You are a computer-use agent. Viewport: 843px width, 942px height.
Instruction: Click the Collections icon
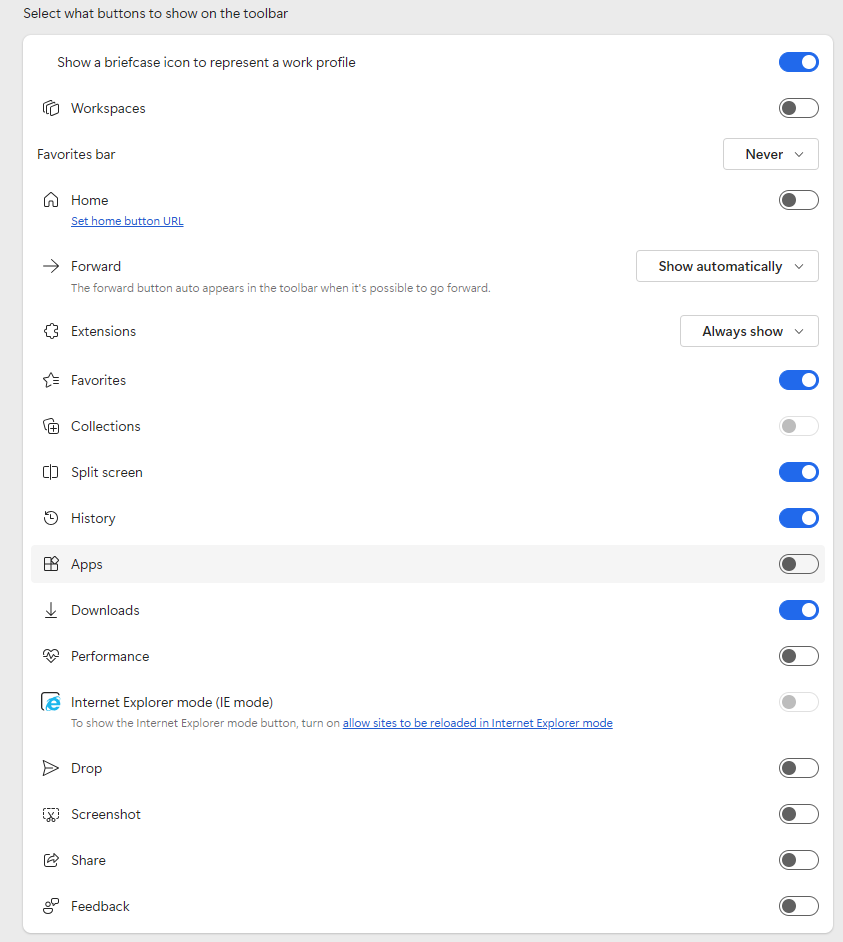[51, 426]
